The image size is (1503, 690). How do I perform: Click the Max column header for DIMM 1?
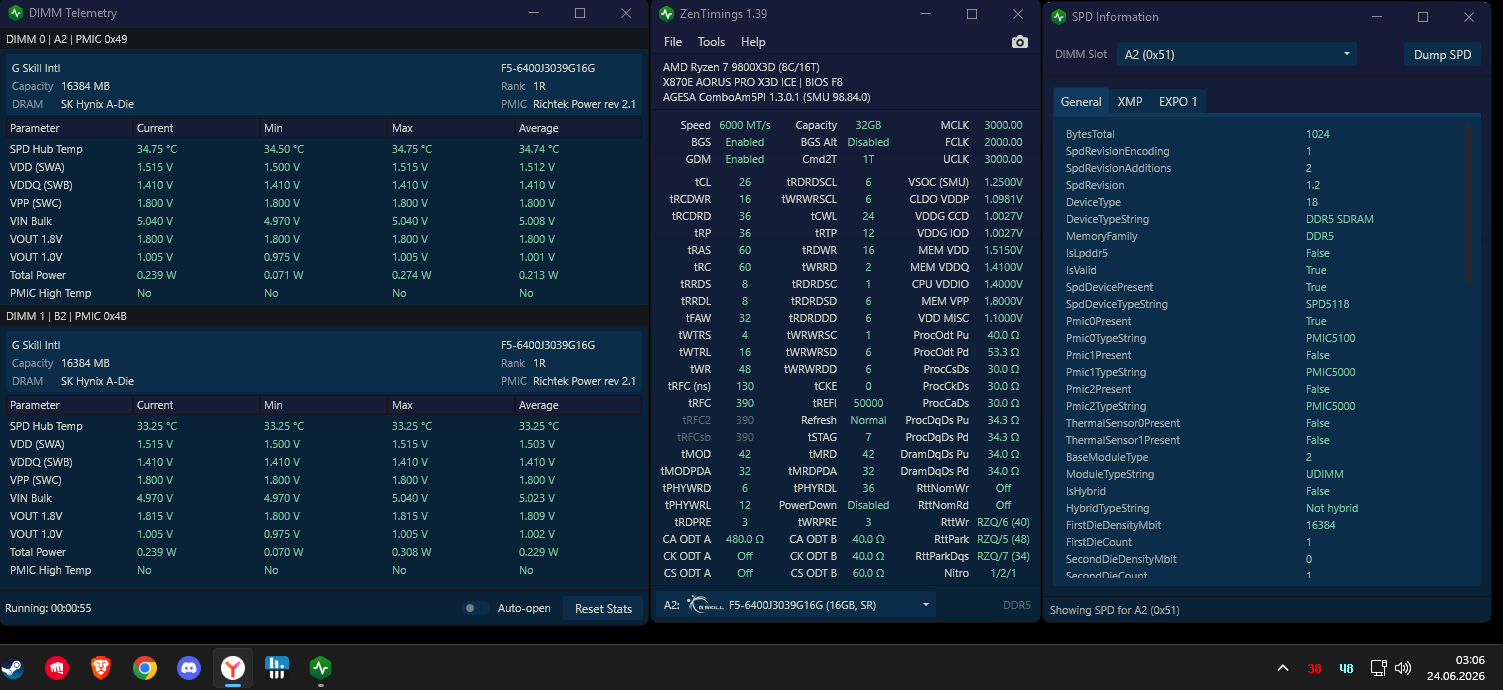451,405
